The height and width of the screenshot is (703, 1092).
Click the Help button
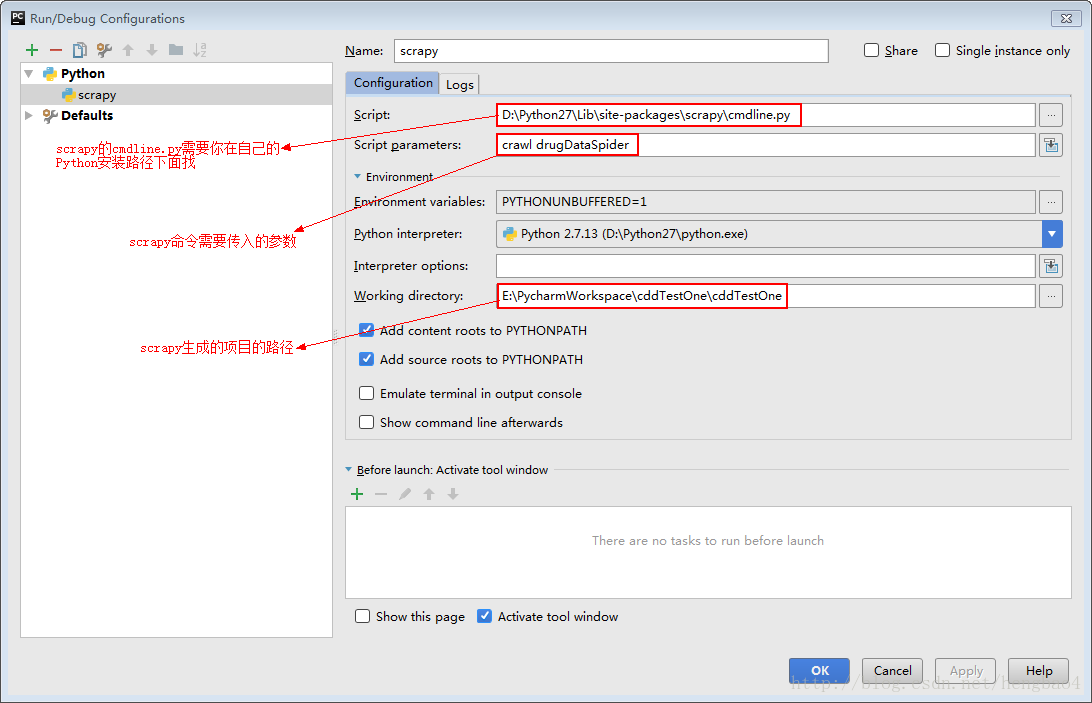tap(1038, 670)
